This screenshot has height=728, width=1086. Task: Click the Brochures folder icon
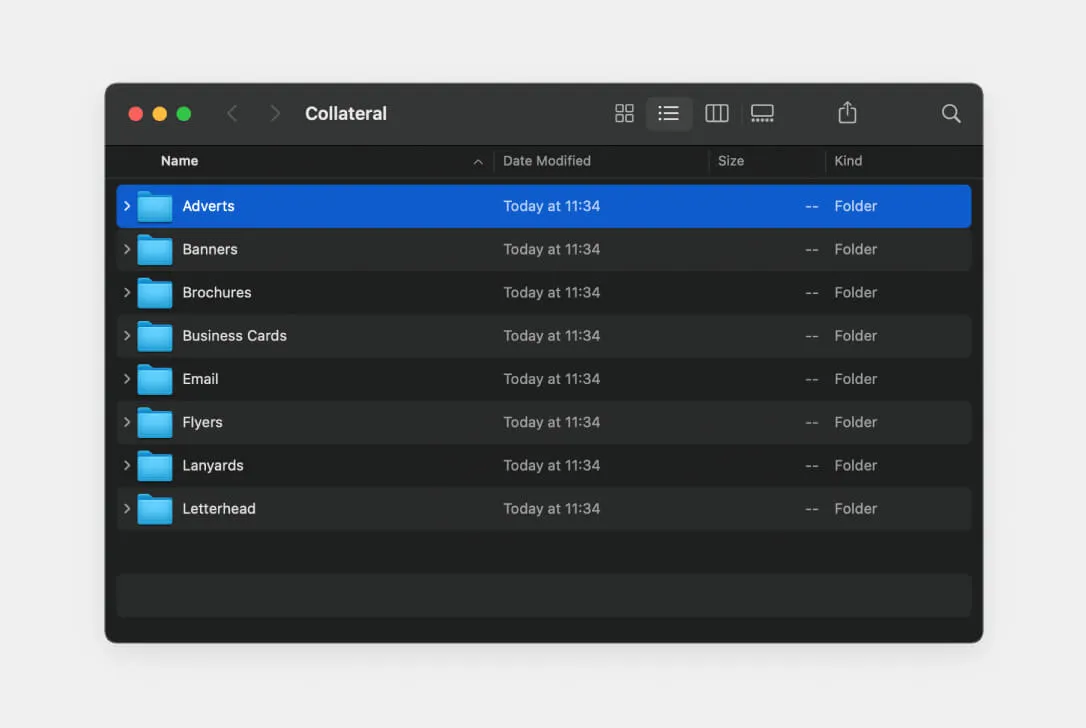click(154, 293)
